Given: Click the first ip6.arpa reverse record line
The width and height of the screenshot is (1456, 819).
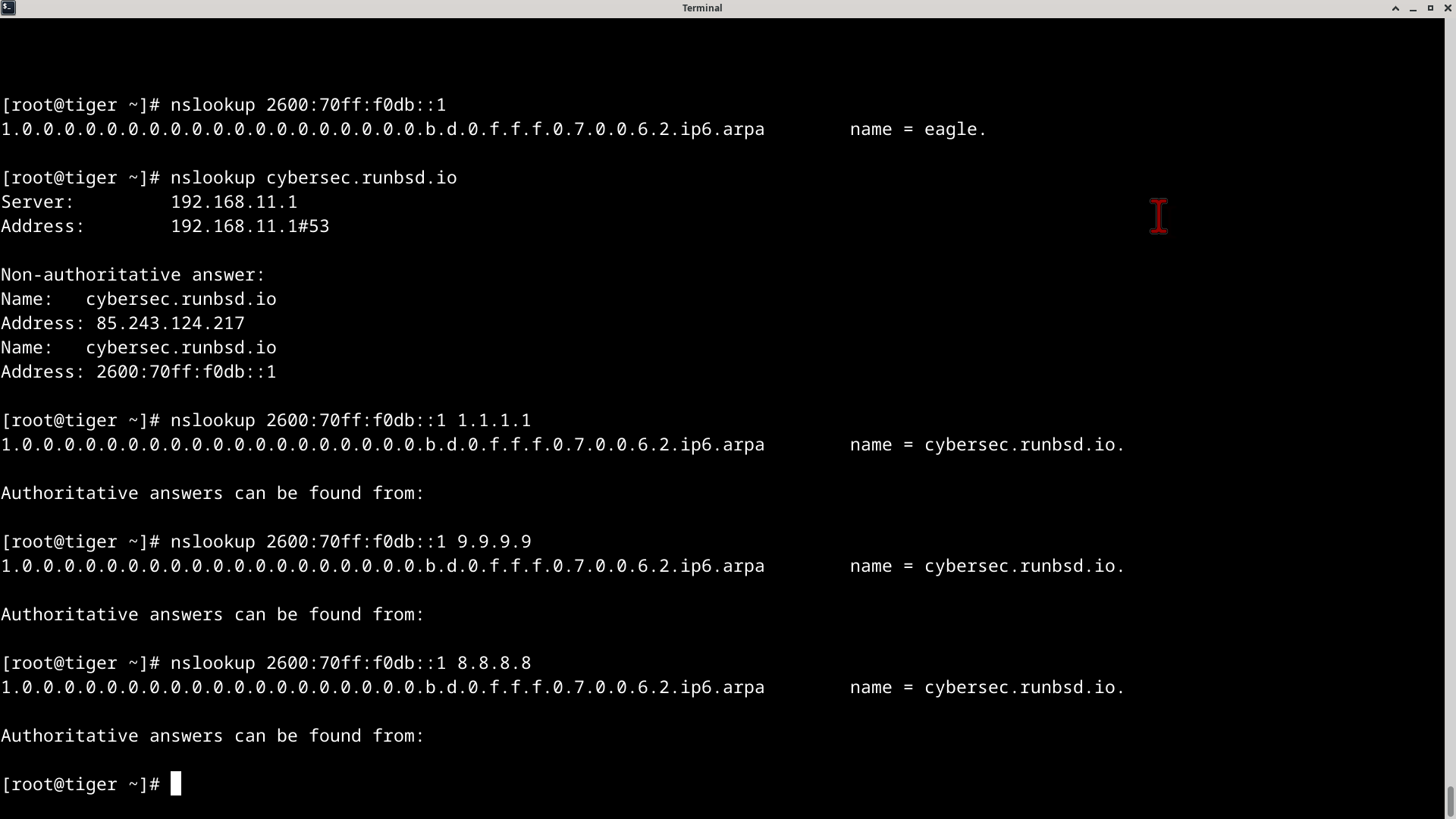Looking at the screenshot, I should coord(382,129).
